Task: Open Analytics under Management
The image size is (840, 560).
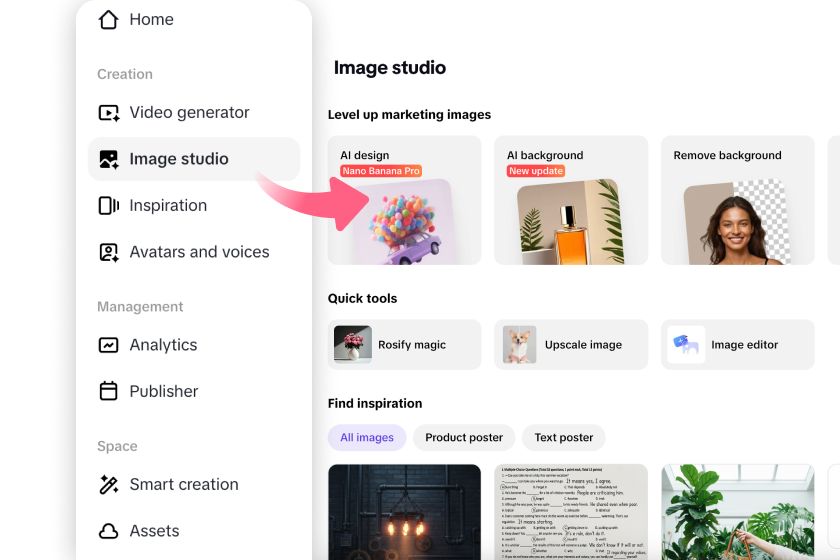Action: coord(163,345)
